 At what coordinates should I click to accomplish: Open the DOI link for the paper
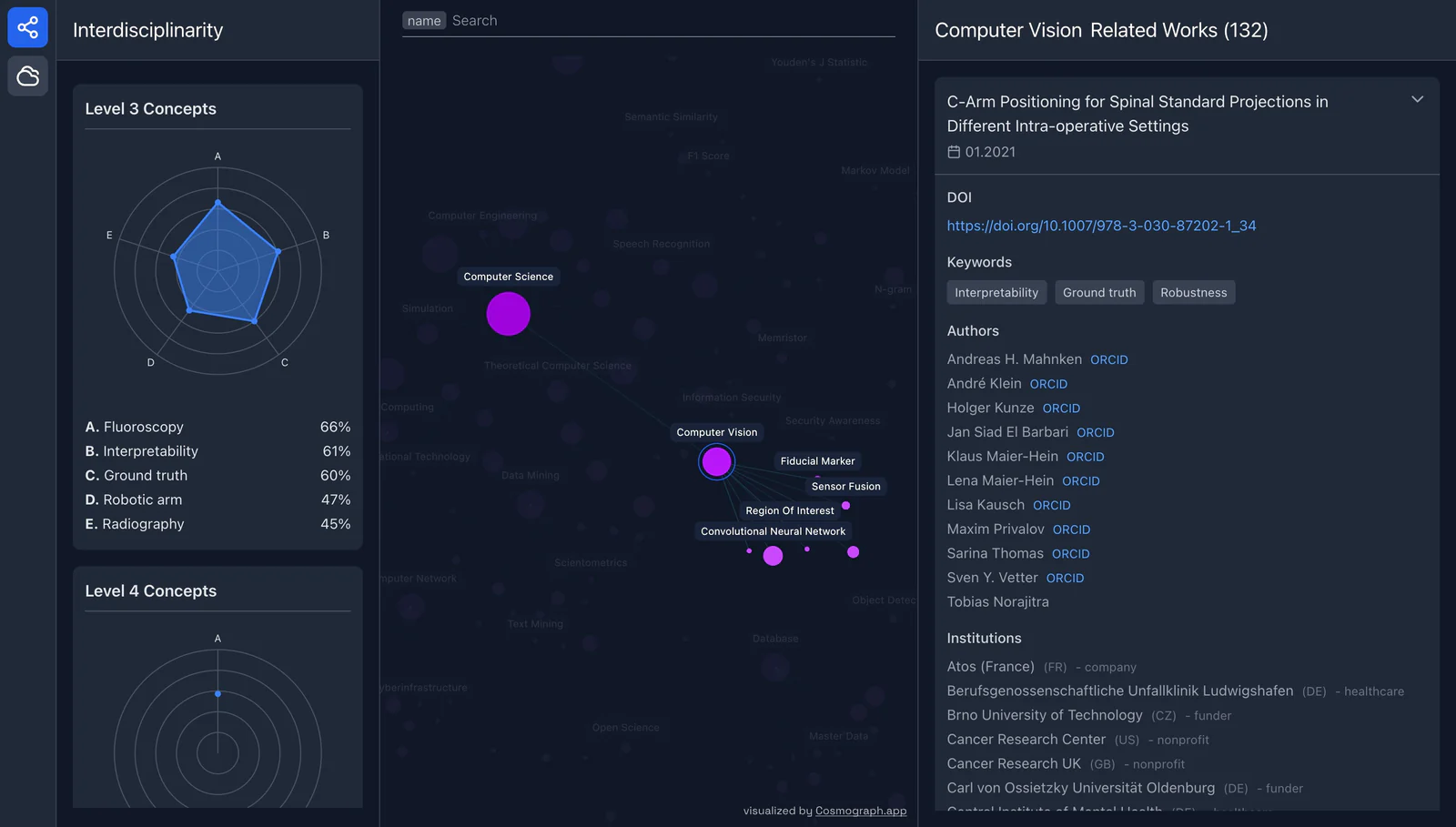point(1101,226)
